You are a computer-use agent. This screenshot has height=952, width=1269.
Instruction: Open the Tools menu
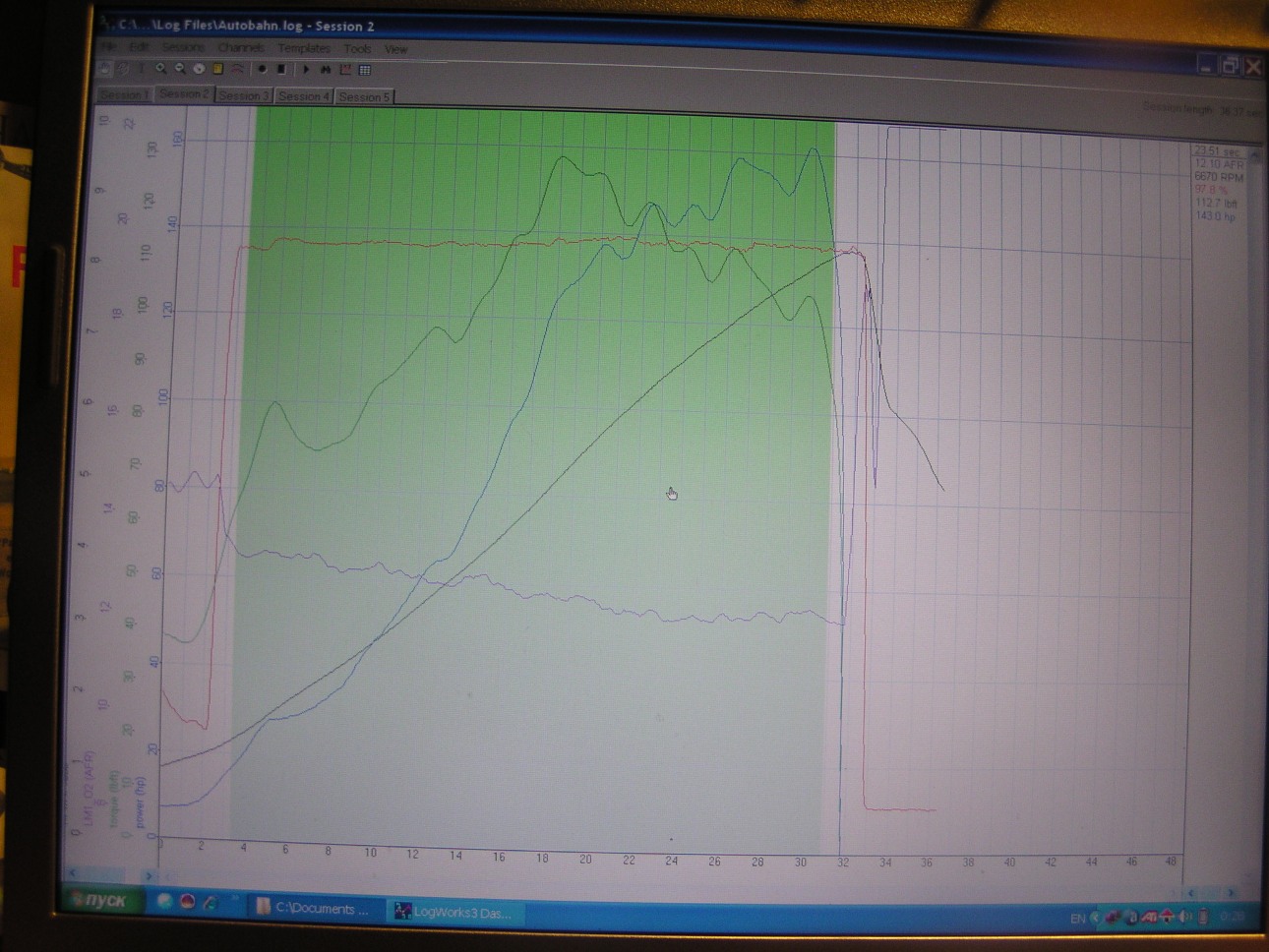coord(357,48)
